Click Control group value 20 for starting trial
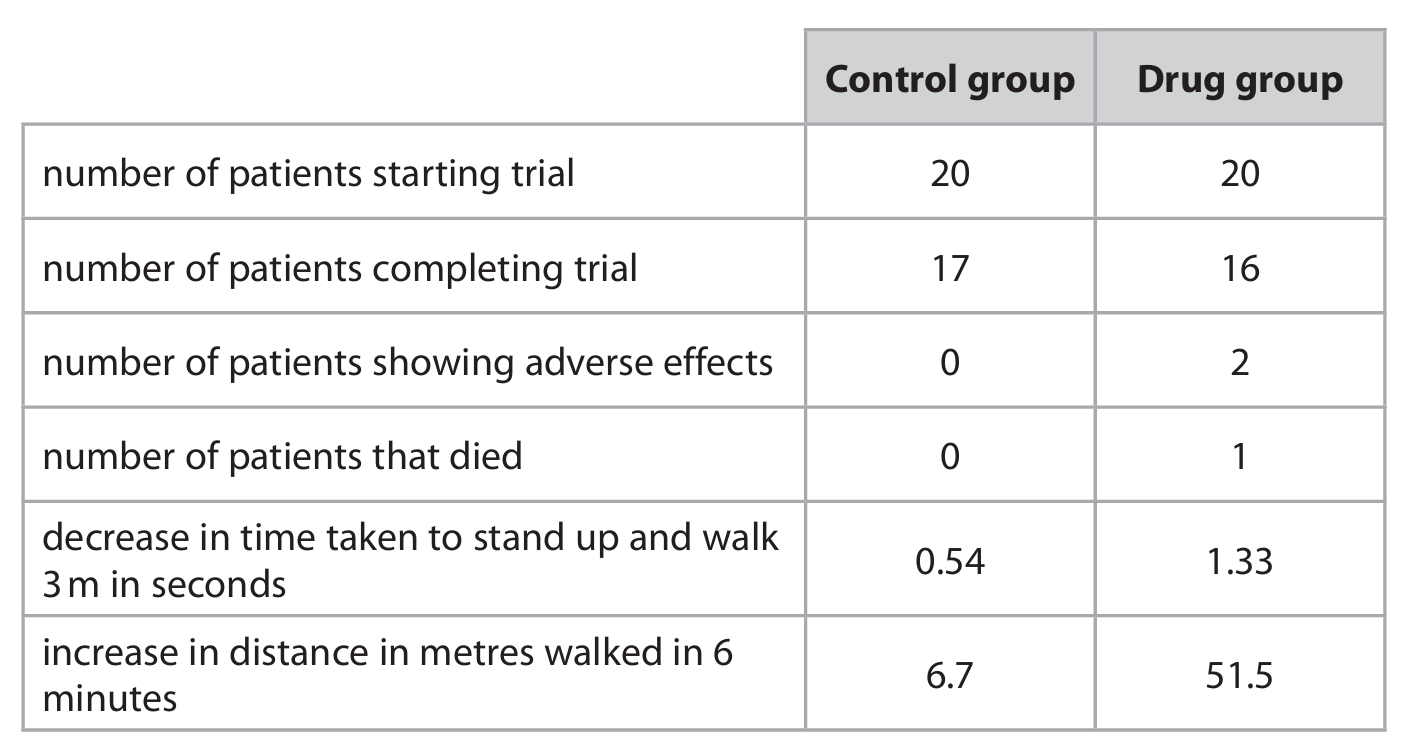 pos(949,174)
